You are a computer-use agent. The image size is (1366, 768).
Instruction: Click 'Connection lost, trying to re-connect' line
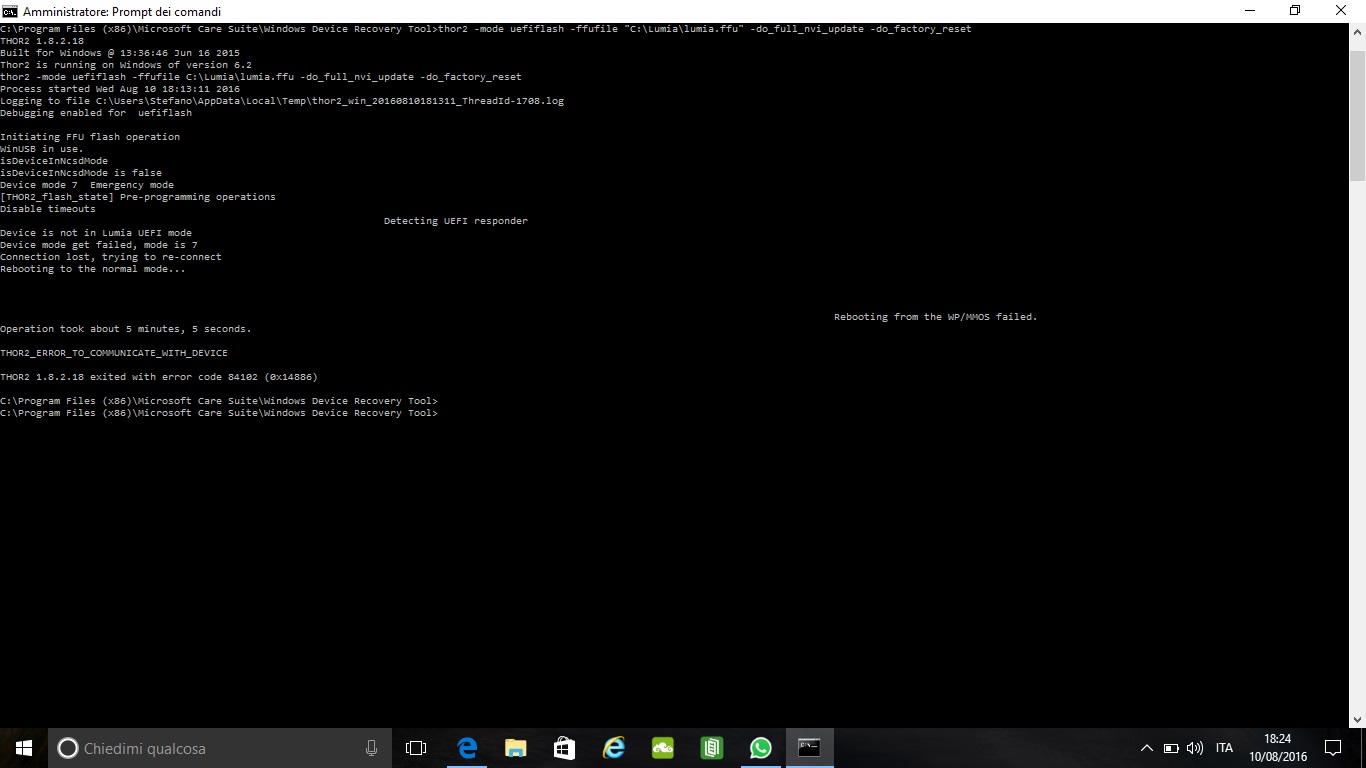111,257
